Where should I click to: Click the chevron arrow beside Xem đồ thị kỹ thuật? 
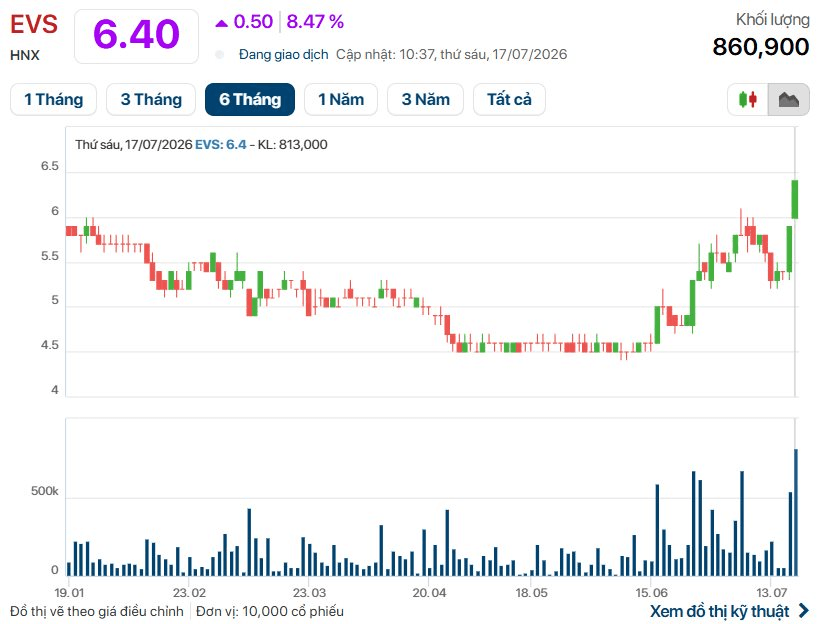pyautogui.click(x=804, y=610)
